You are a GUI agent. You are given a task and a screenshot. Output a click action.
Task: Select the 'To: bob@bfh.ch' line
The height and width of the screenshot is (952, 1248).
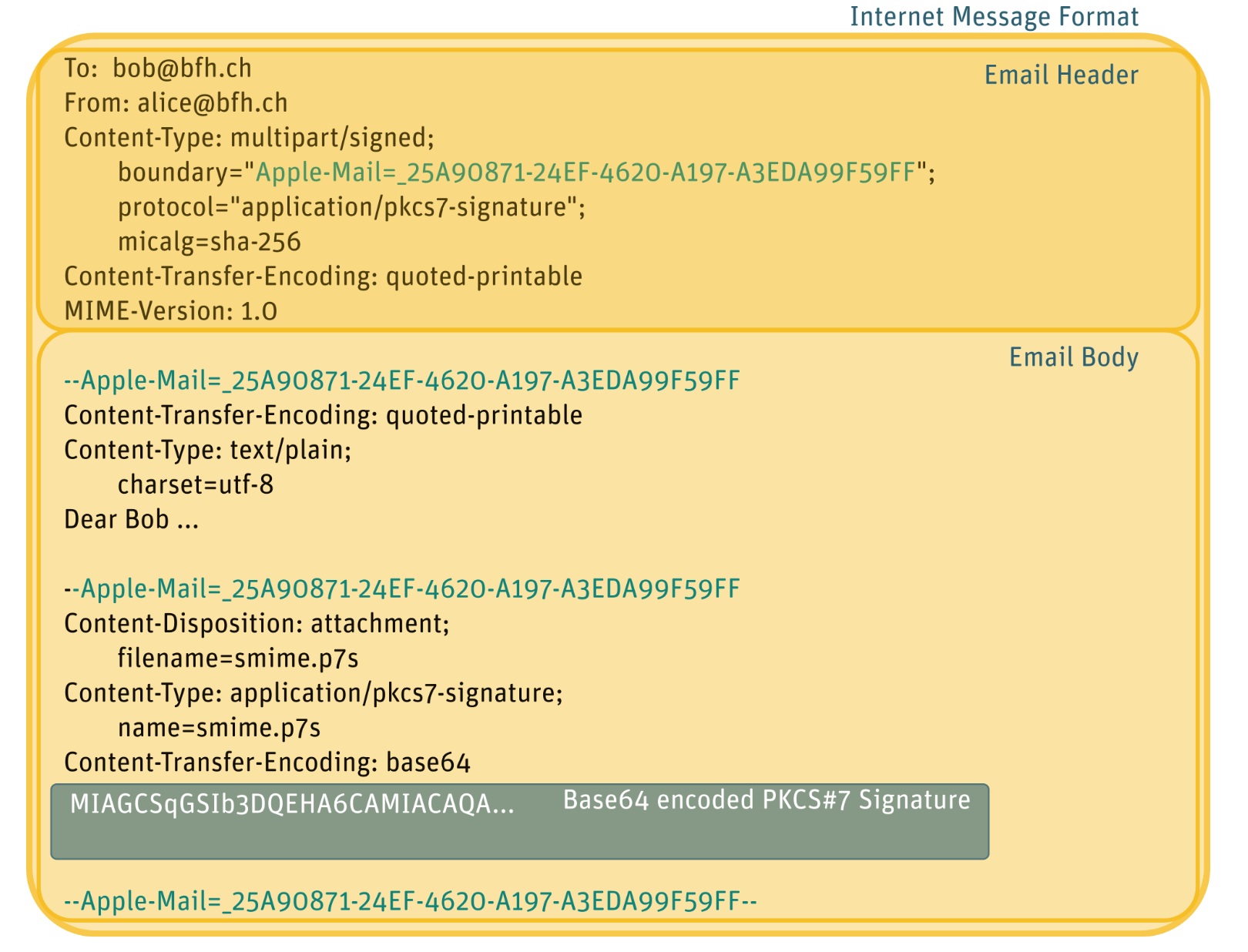[158, 69]
